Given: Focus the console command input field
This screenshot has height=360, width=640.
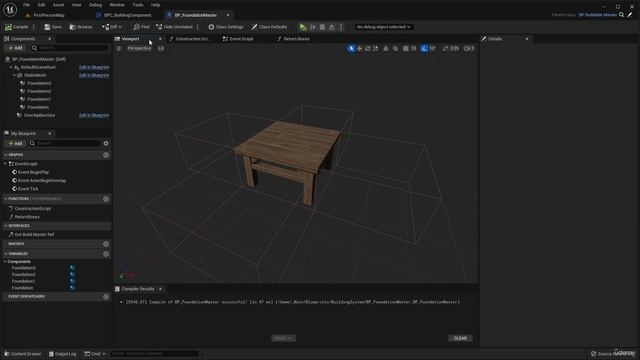Looking at the screenshot, I should 154,354.
